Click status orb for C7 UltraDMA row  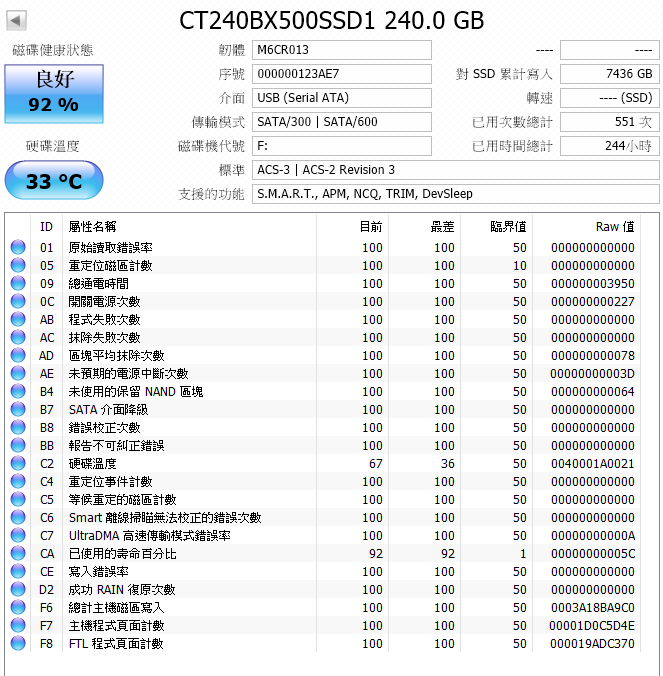tap(18, 535)
